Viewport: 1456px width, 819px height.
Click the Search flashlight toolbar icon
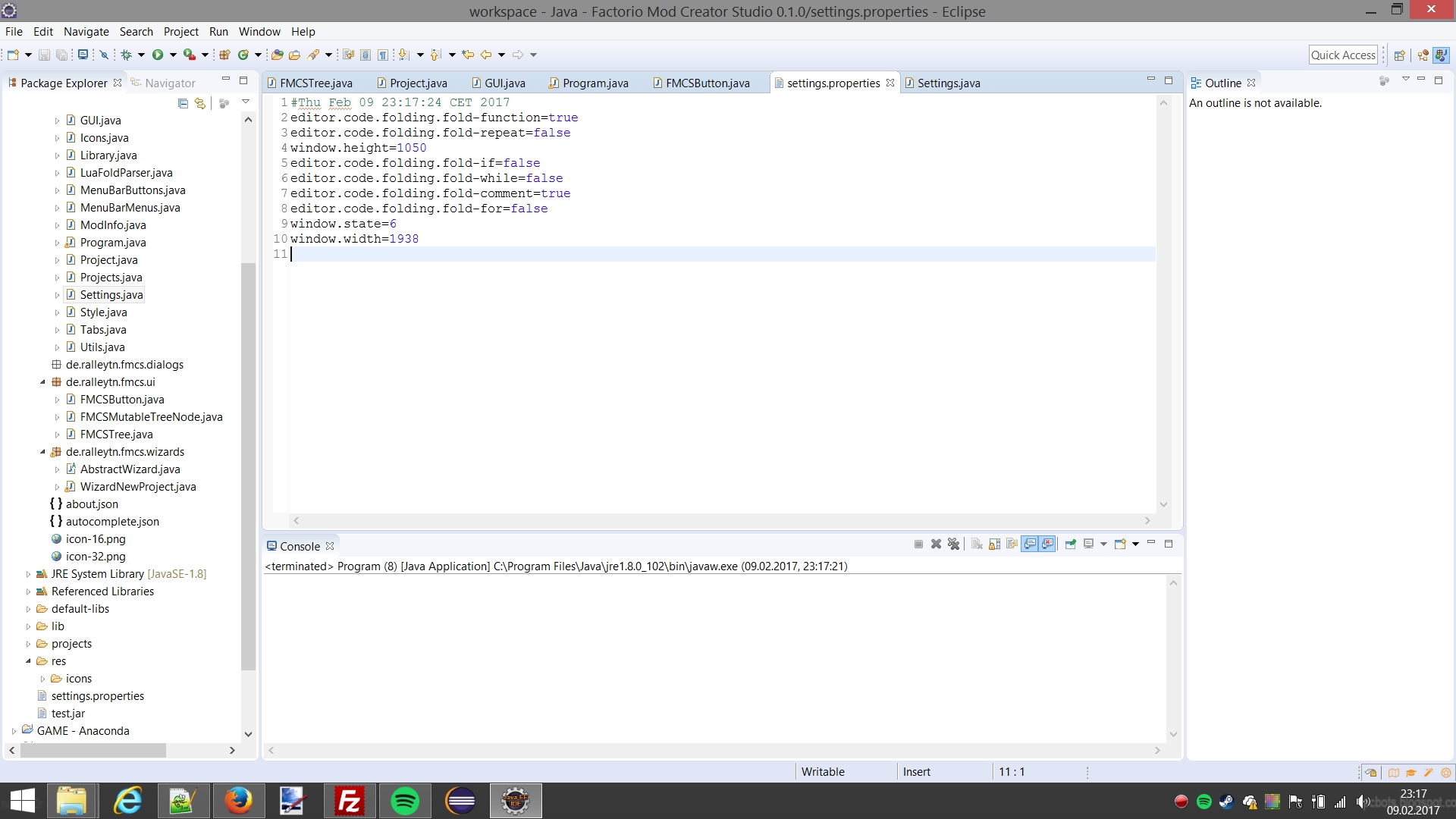click(x=313, y=55)
